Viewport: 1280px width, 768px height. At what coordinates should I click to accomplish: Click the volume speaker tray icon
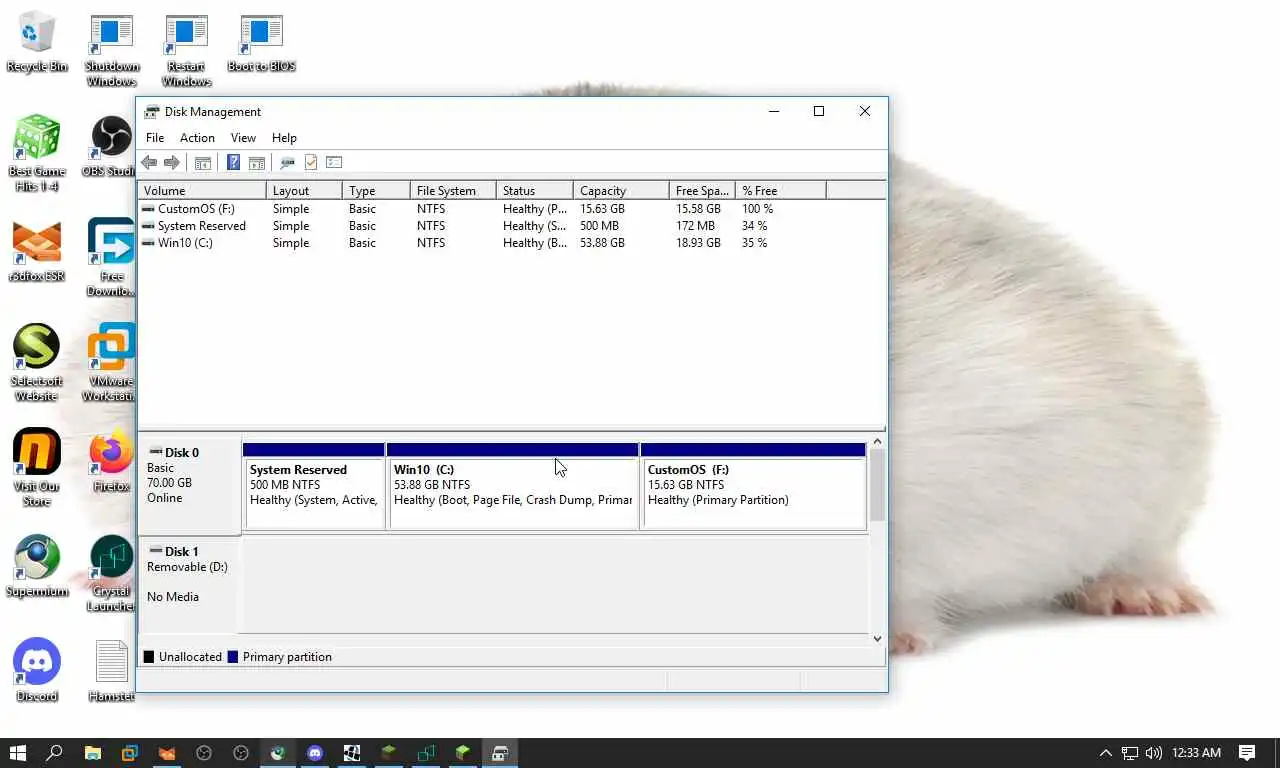[x=1154, y=753]
